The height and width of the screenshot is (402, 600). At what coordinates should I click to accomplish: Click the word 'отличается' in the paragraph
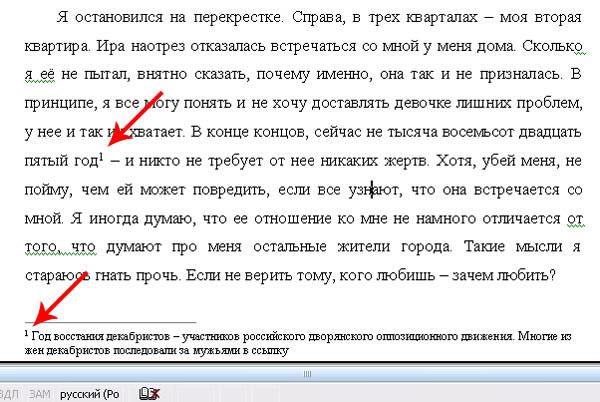[521, 219]
